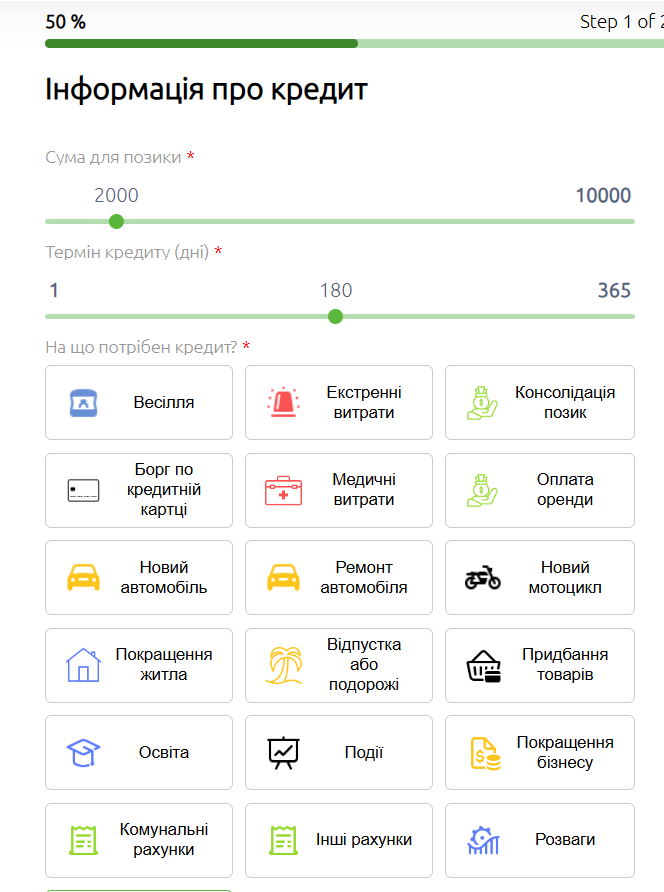Click the 50 % progress text
This screenshot has height=892, width=664.
click(x=65, y=22)
